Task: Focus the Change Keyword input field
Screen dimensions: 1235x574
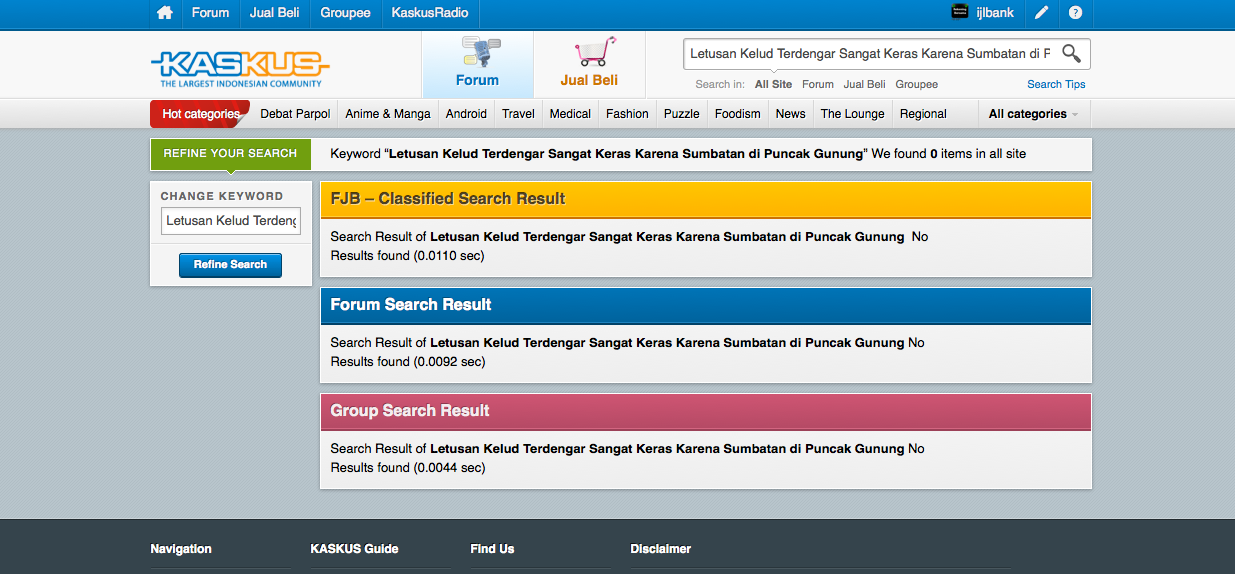Action: tap(231, 221)
